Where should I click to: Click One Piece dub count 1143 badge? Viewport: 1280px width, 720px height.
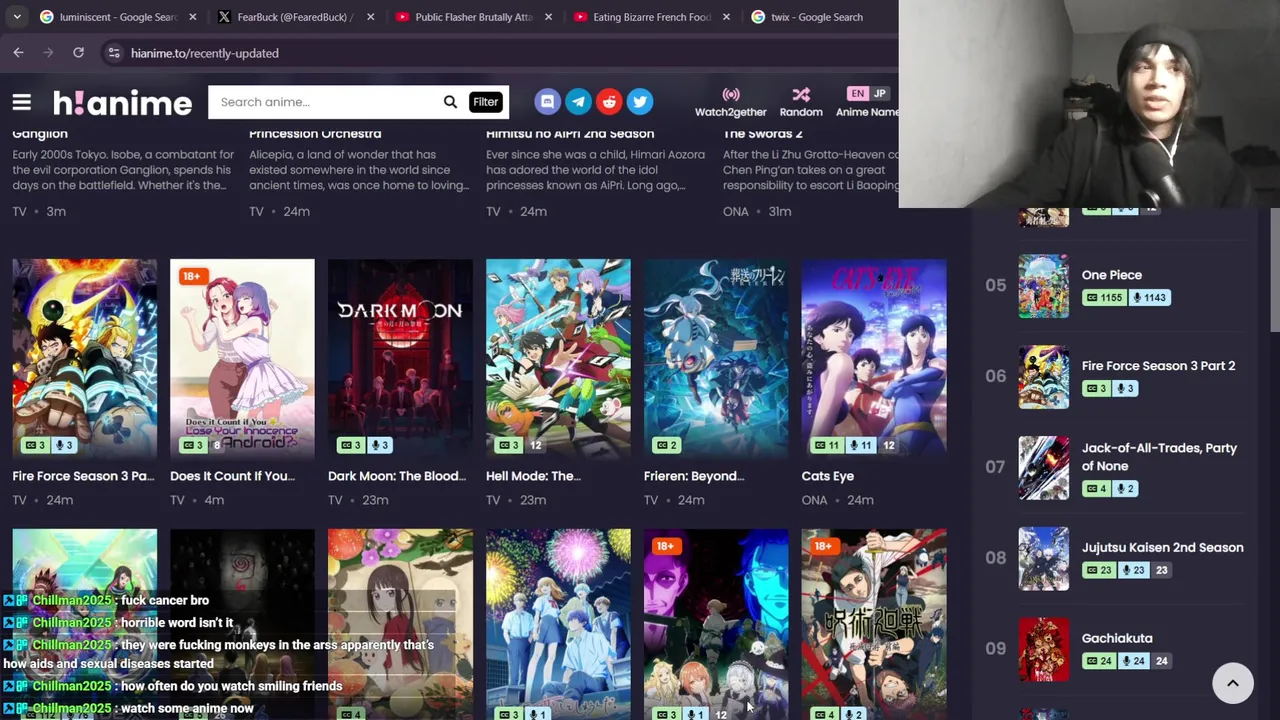(1149, 298)
